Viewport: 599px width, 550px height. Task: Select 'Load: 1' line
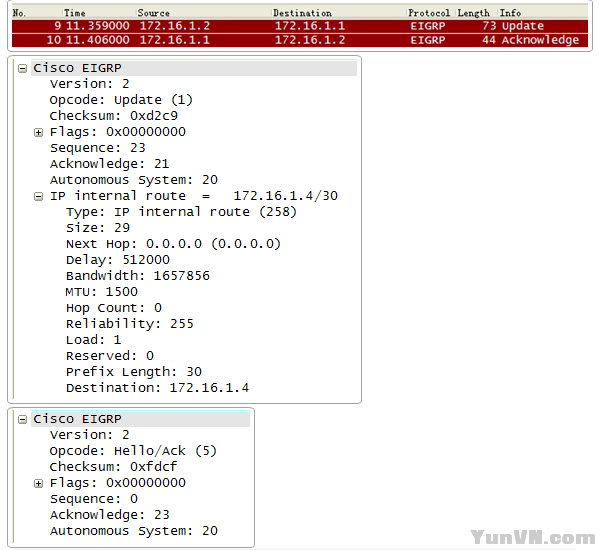point(94,340)
